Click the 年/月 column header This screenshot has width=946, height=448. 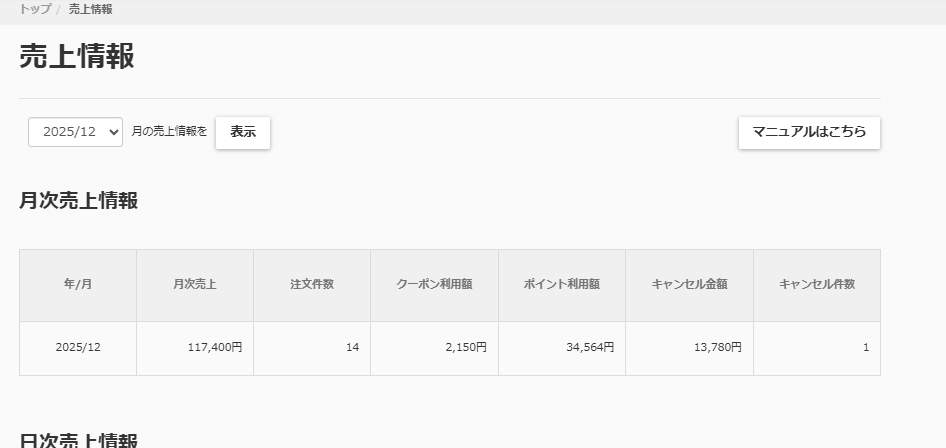(78, 284)
